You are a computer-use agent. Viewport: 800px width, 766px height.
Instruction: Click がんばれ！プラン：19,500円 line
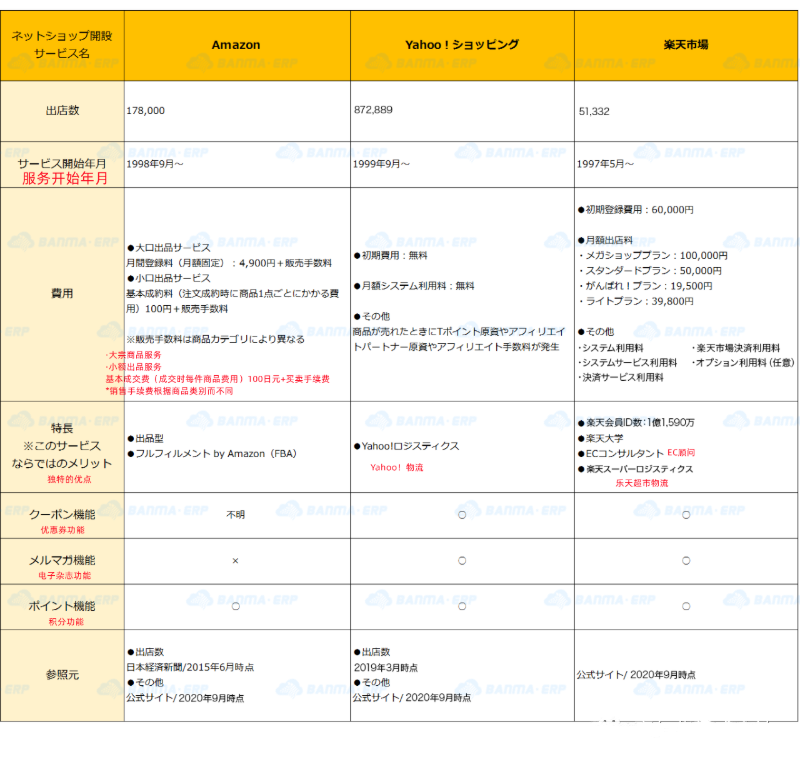pyautogui.click(x=645, y=286)
